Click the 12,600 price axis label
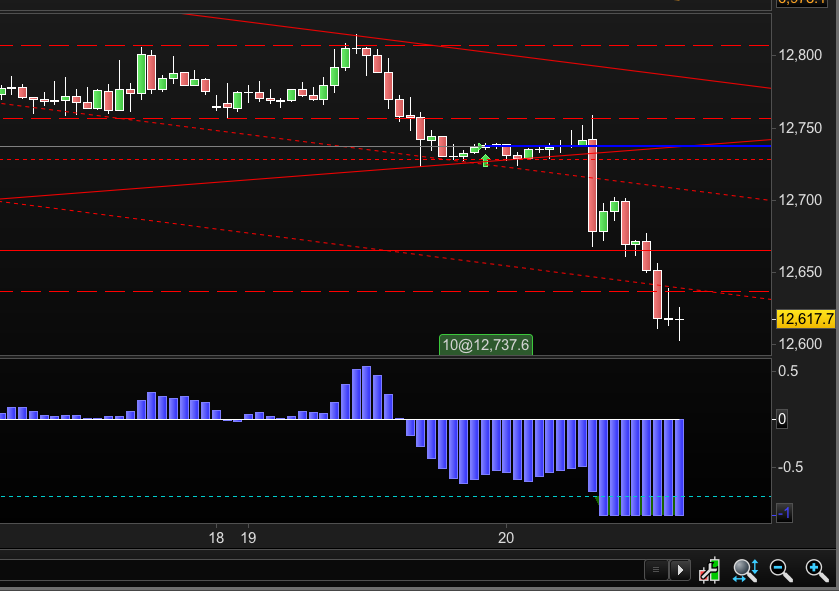The height and width of the screenshot is (591, 839). point(800,344)
